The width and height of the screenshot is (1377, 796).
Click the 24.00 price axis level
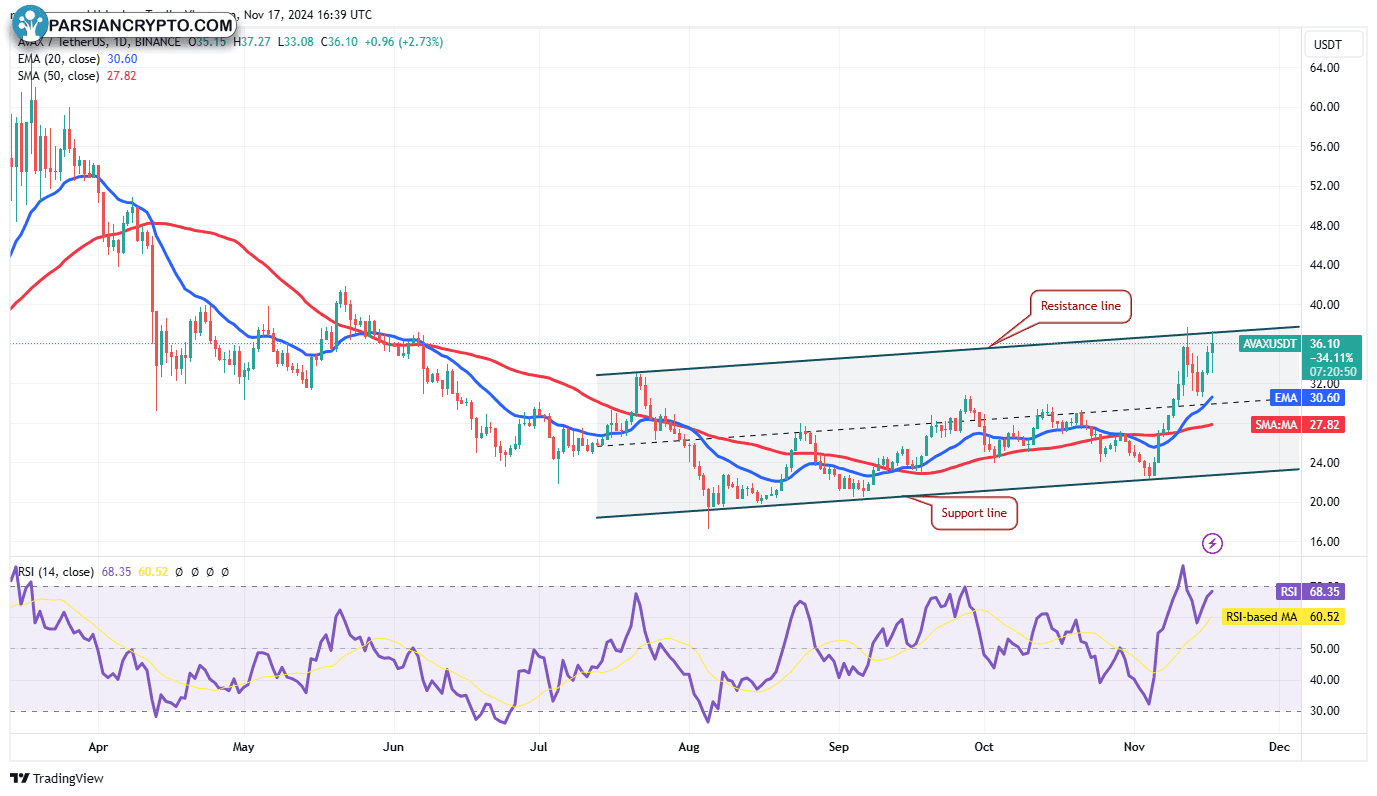coord(1327,463)
